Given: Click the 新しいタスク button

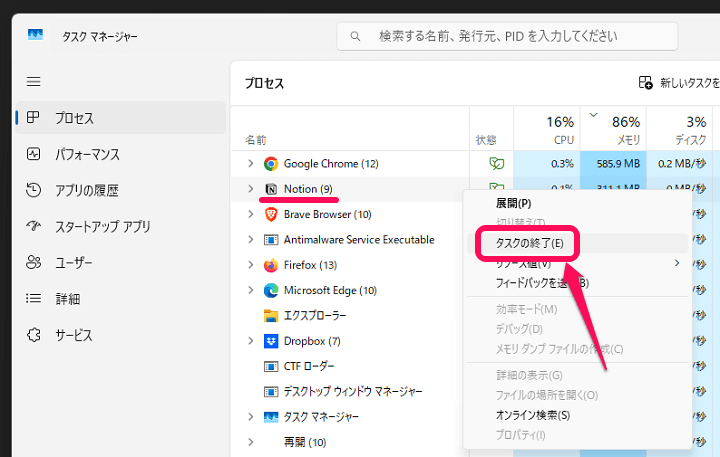Looking at the screenshot, I should pos(679,83).
